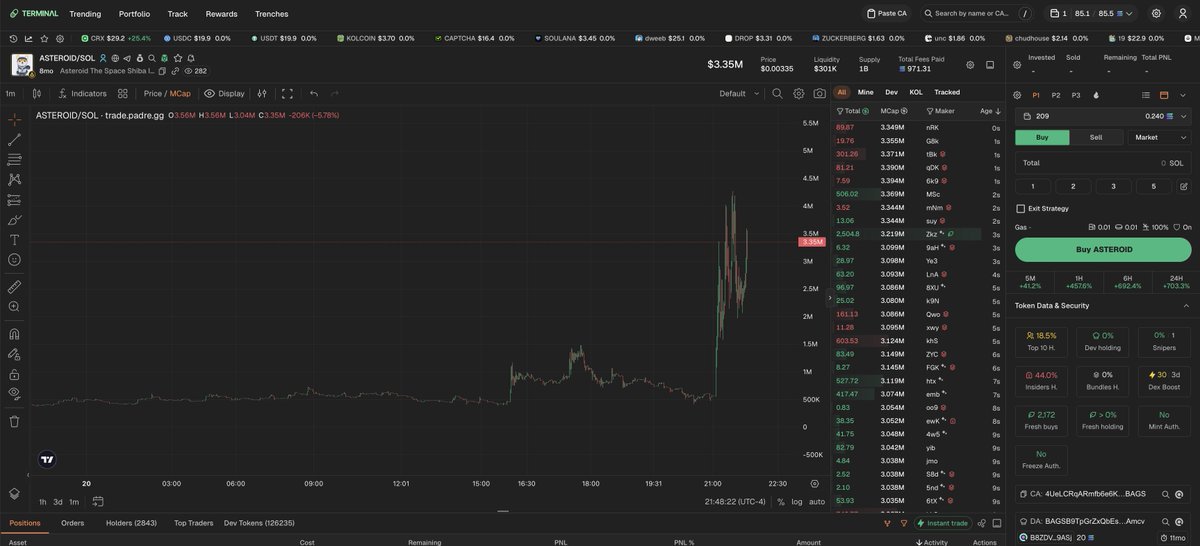Open the Portfolio menu
The width and height of the screenshot is (1200, 546).
134,14
